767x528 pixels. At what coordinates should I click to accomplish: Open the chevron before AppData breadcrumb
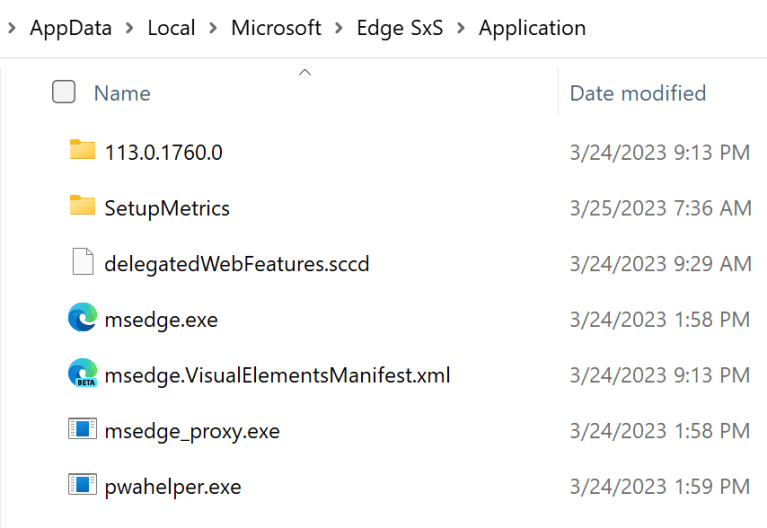point(12,28)
